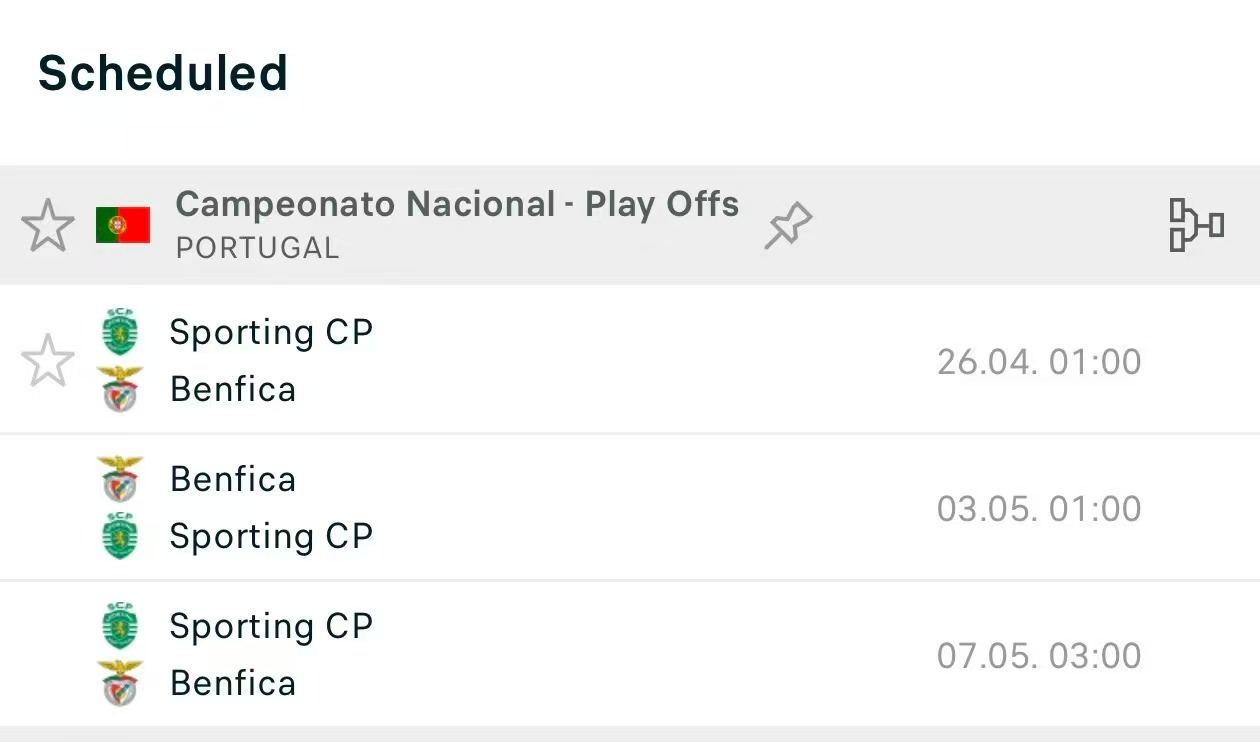Image resolution: width=1260 pixels, height=742 pixels.
Task: Open Sporting CP team name in 26.04 match
Action: [x=271, y=332]
